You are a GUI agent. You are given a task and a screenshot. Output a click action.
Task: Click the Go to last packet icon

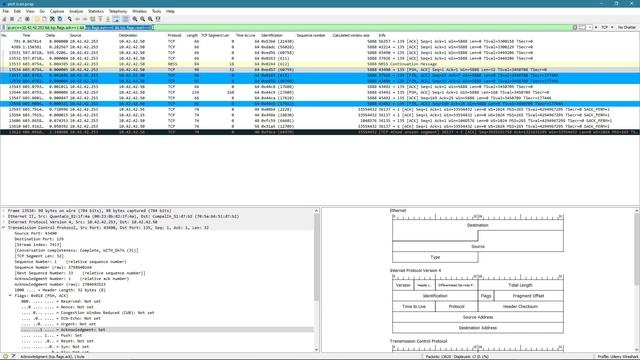(108, 19)
